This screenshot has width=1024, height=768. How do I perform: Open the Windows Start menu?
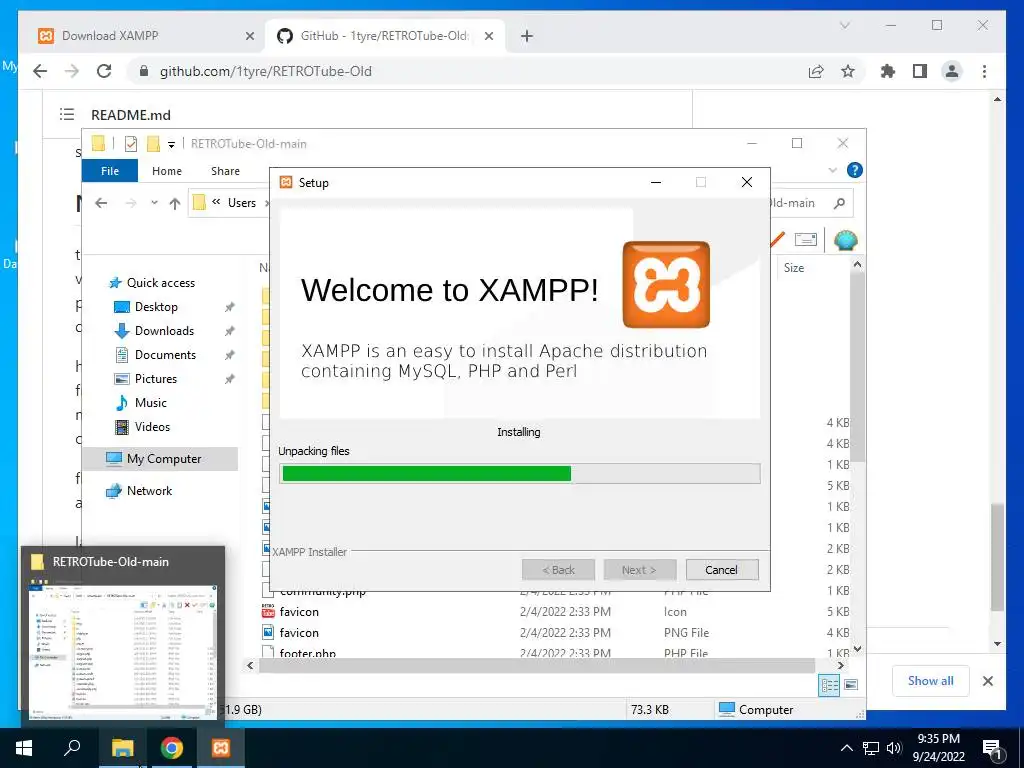24,748
